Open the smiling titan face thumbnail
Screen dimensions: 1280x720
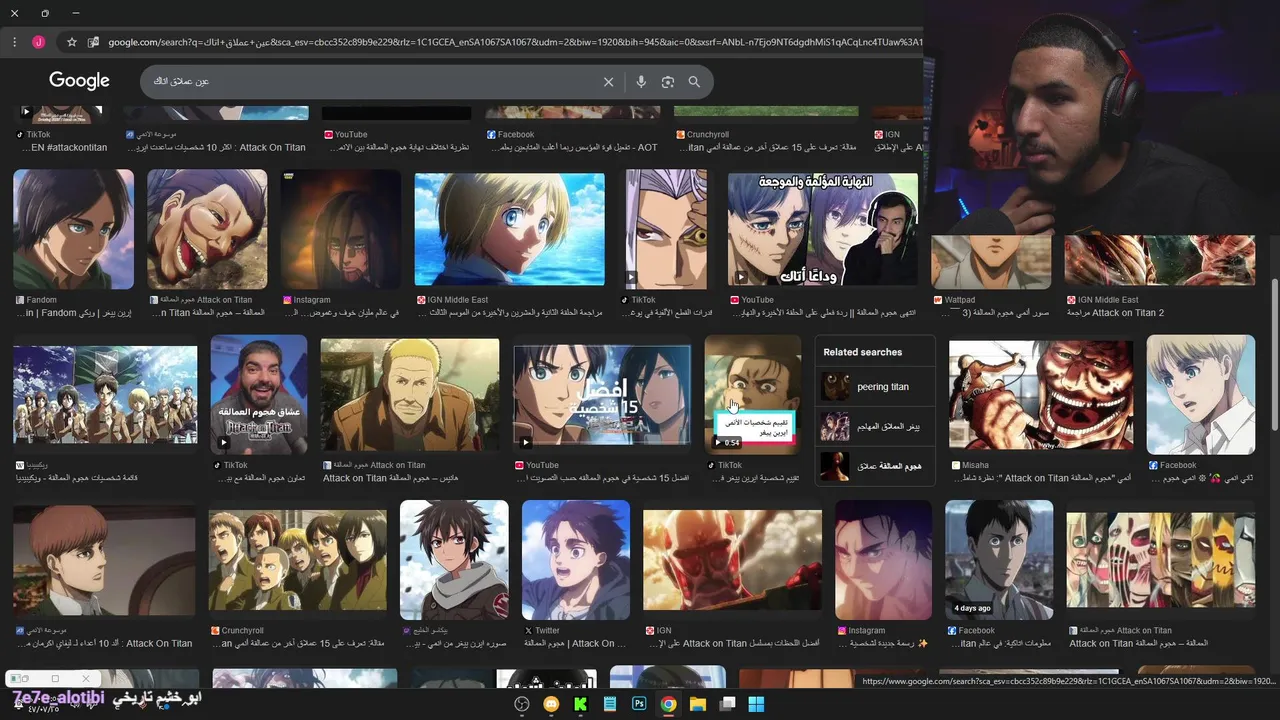click(x=207, y=229)
